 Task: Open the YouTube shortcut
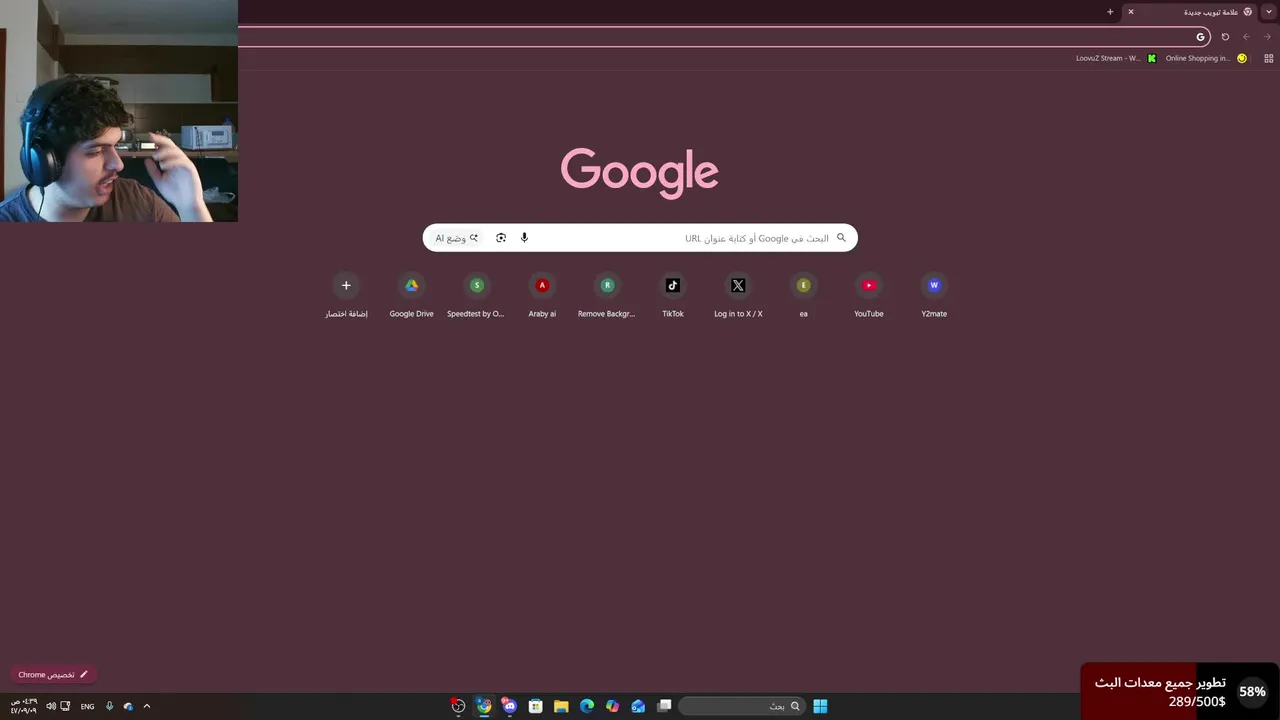[x=869, y=296]
